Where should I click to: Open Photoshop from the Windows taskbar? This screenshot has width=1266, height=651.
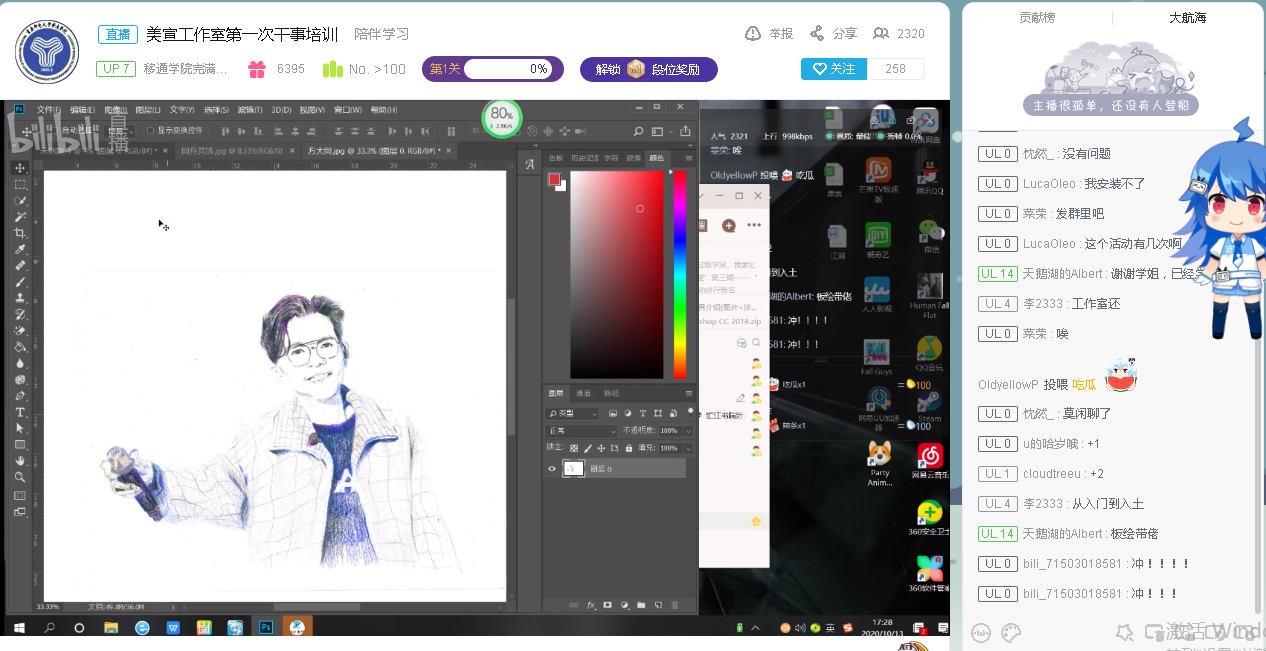tap(266, 628)
